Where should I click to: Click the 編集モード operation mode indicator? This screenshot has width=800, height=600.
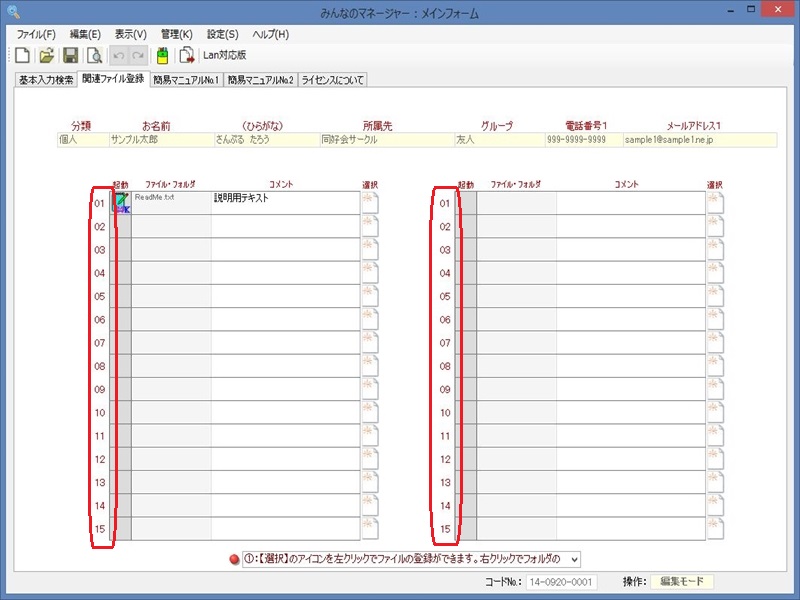point(682,581)
